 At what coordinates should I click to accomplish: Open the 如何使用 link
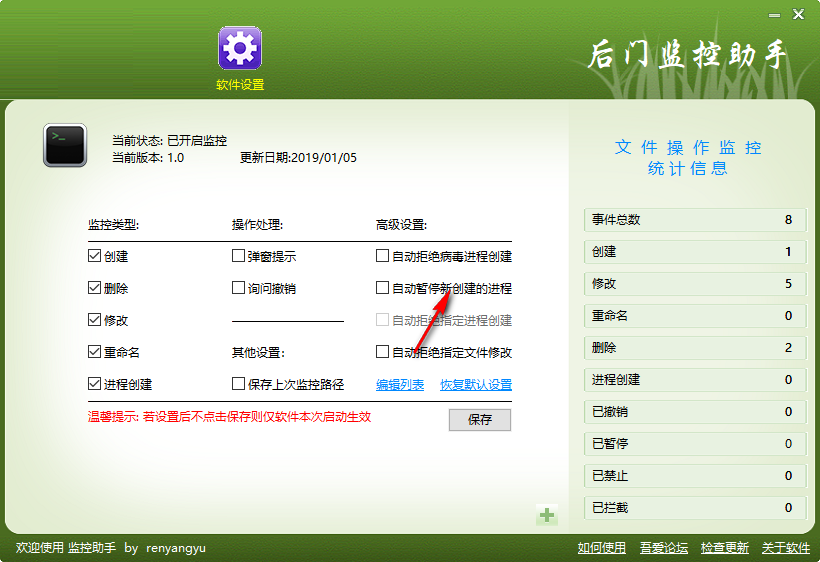click(x=601, y=548)
